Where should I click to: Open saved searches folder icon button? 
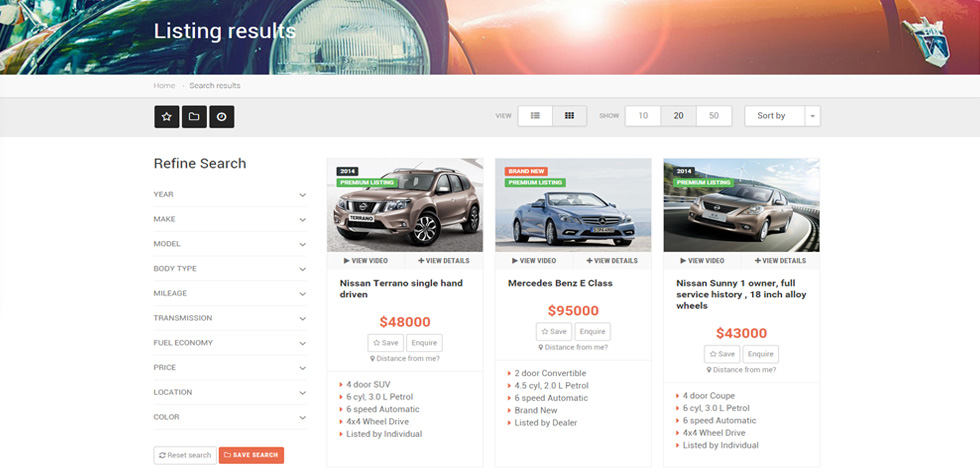pyautogui.click(x=194, y=117)
